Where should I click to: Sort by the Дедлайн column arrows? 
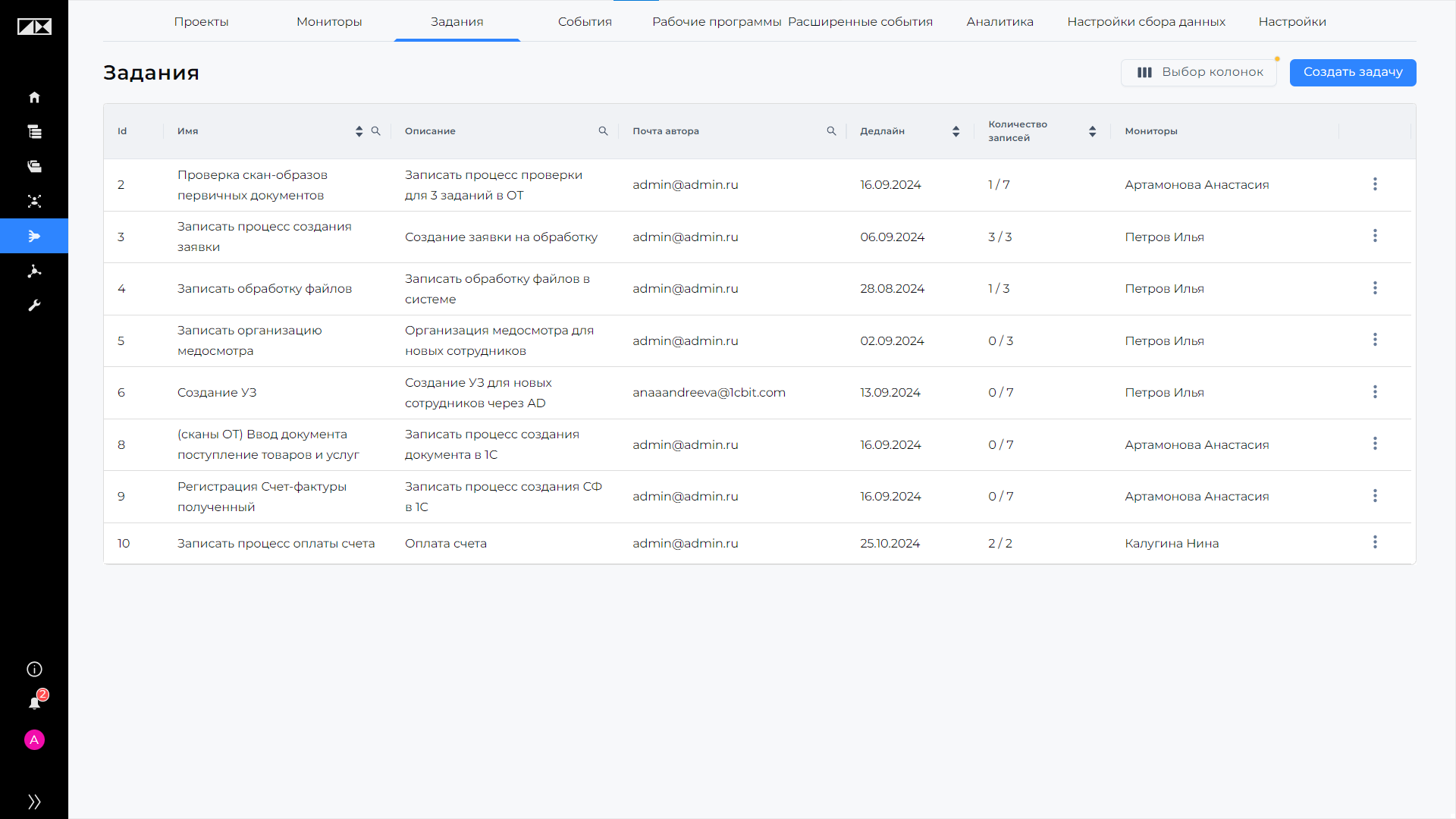pos(955,131)
